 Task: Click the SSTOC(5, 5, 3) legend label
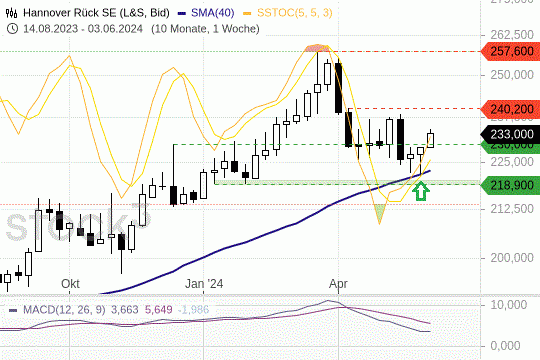(x=295, y=13)
